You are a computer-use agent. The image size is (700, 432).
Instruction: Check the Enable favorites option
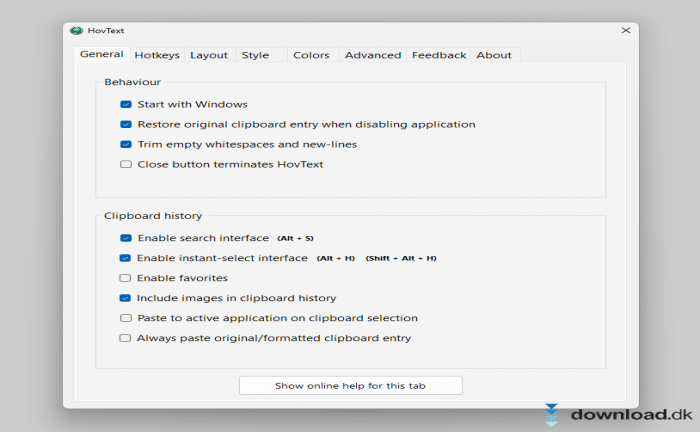pos(125,278)
